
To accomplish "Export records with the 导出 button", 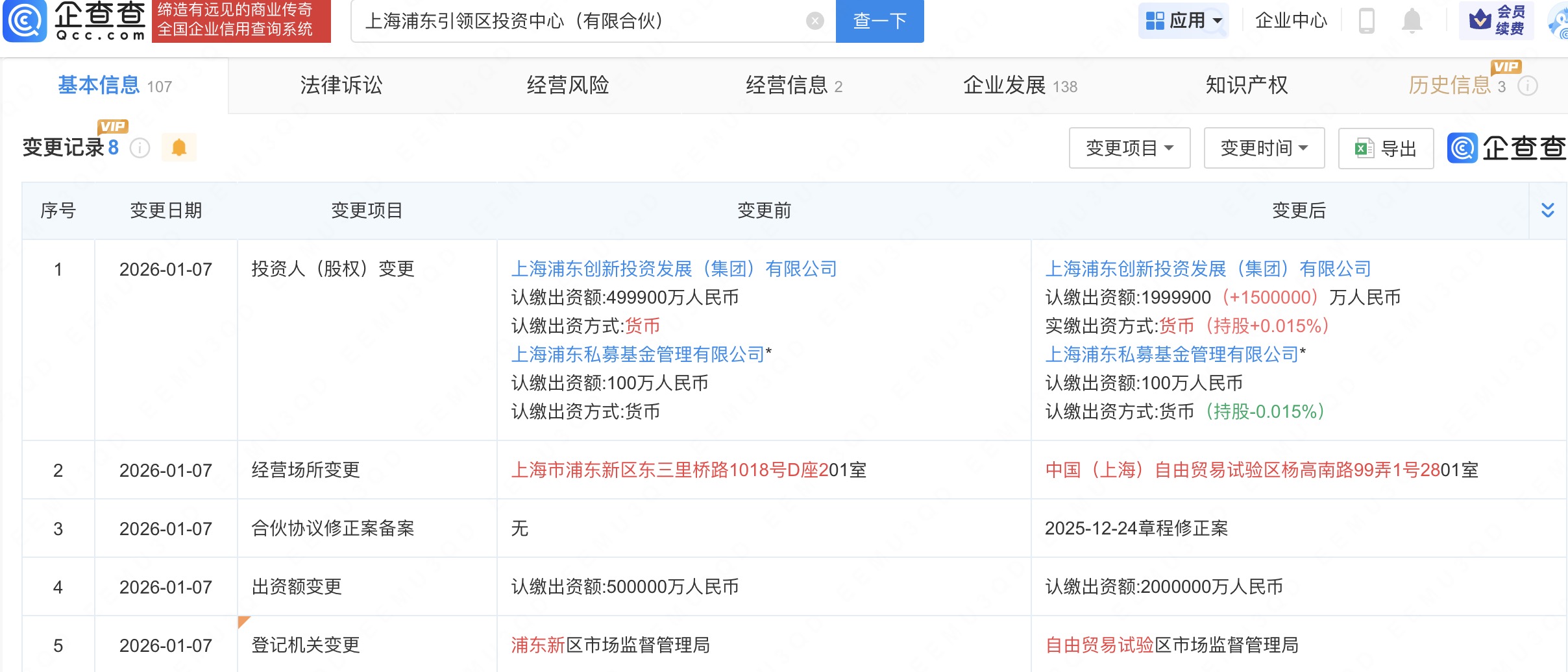I will [x=1386, y=149].
